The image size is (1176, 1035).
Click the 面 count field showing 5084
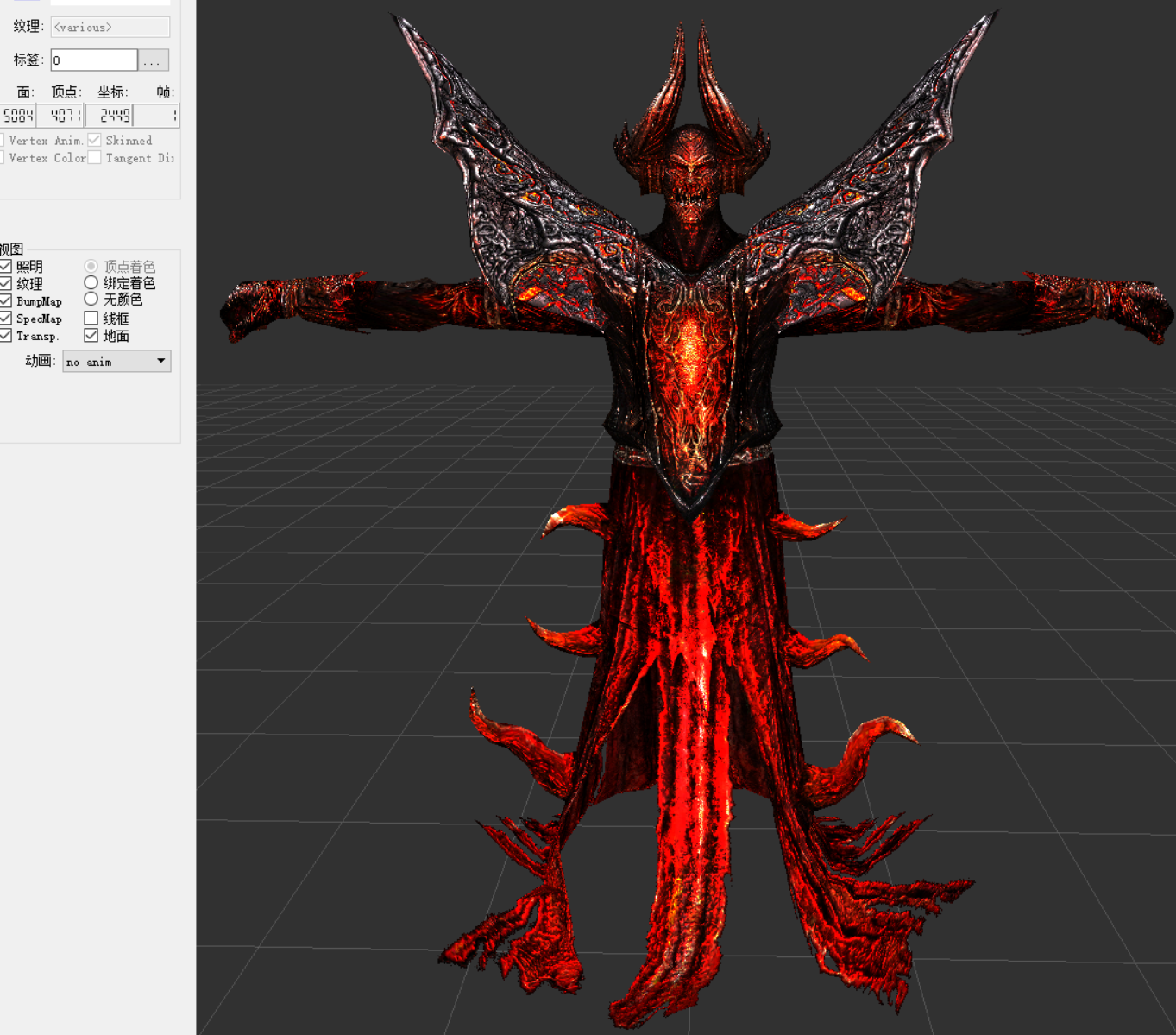pyautogui.click(x=17, y=115)
